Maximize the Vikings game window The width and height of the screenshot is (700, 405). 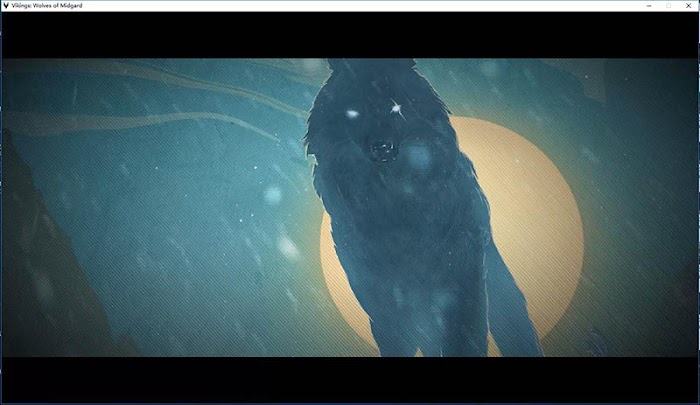(668, 5)
